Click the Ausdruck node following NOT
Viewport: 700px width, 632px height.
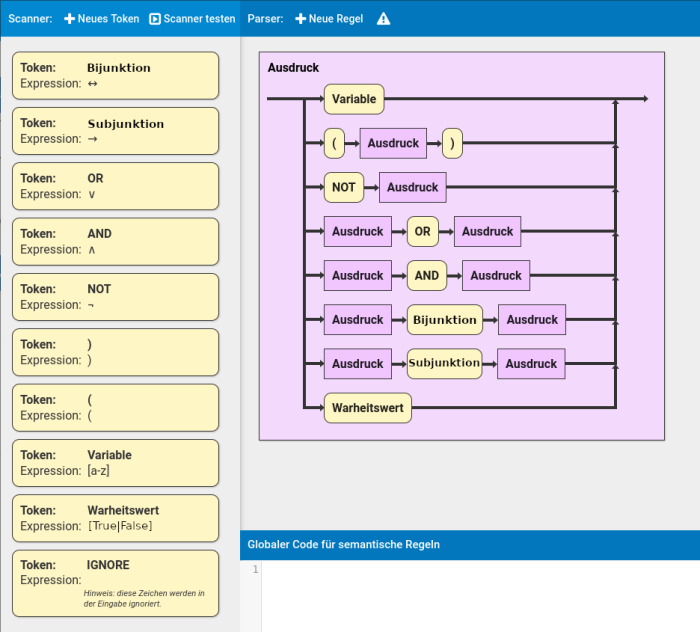tap(412, 187)
